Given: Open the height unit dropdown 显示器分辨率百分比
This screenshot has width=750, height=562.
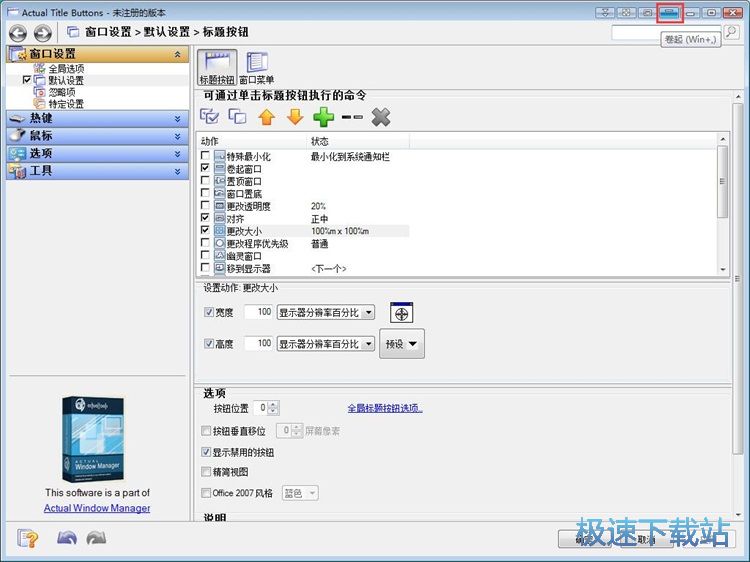Looking at the screenshot, I should (326, 344).
